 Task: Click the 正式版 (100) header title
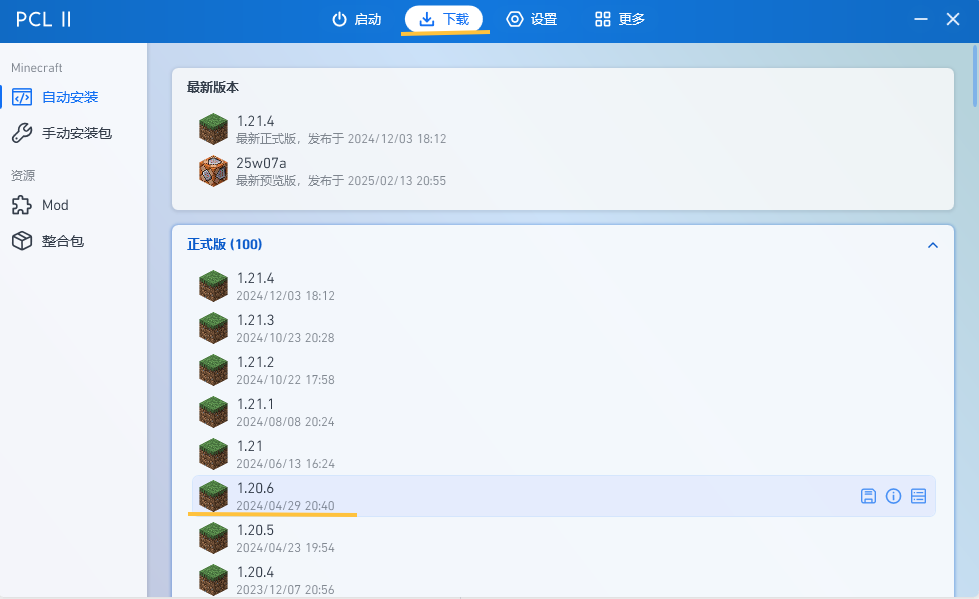click(225, 244)
